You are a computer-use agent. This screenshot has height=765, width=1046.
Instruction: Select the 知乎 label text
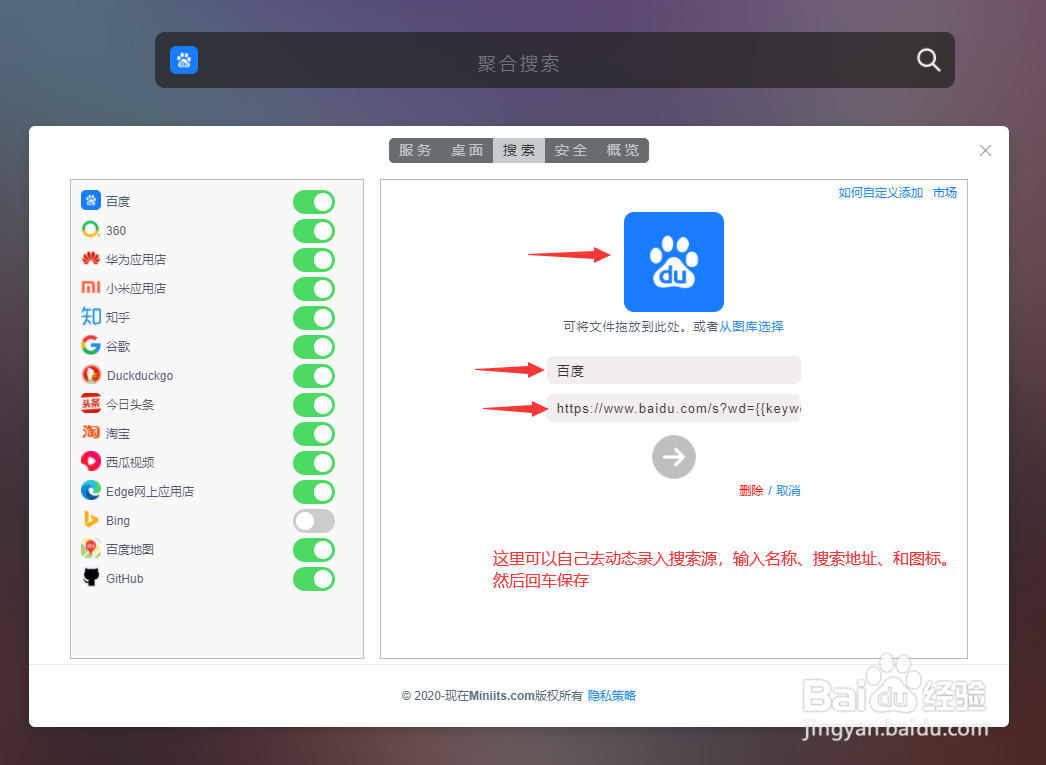pyautogui.click(x=118, y=317)
